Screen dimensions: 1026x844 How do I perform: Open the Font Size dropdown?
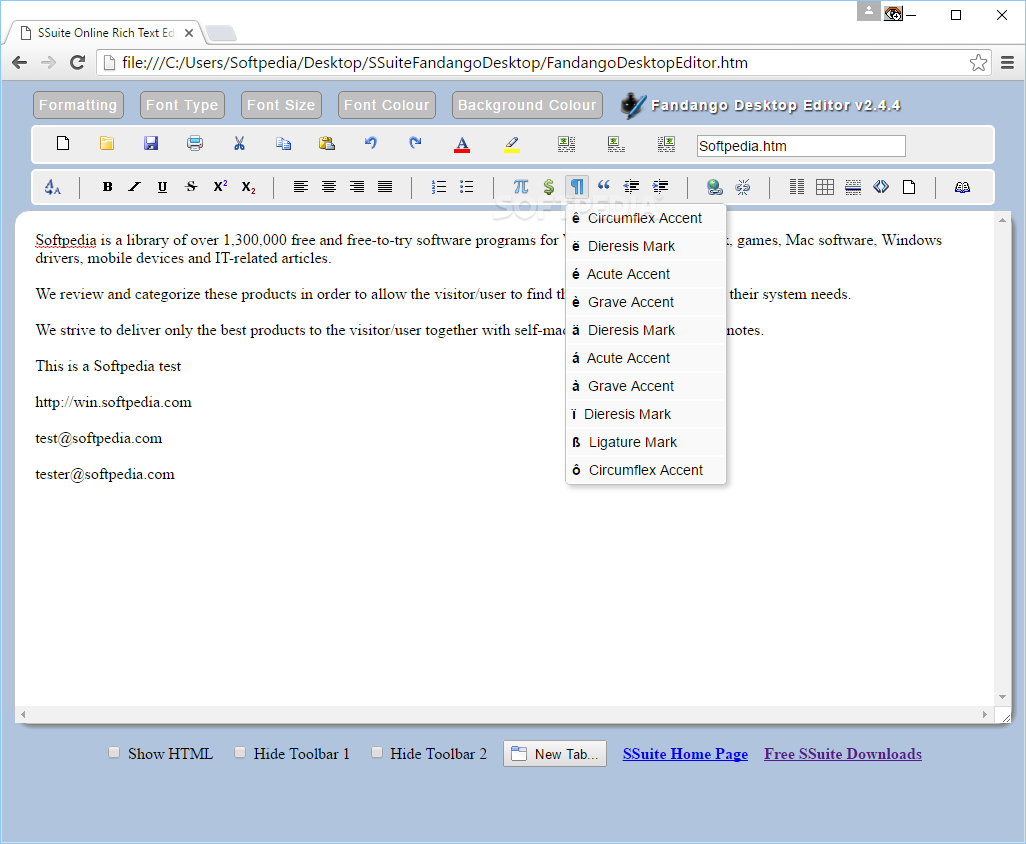281,105
